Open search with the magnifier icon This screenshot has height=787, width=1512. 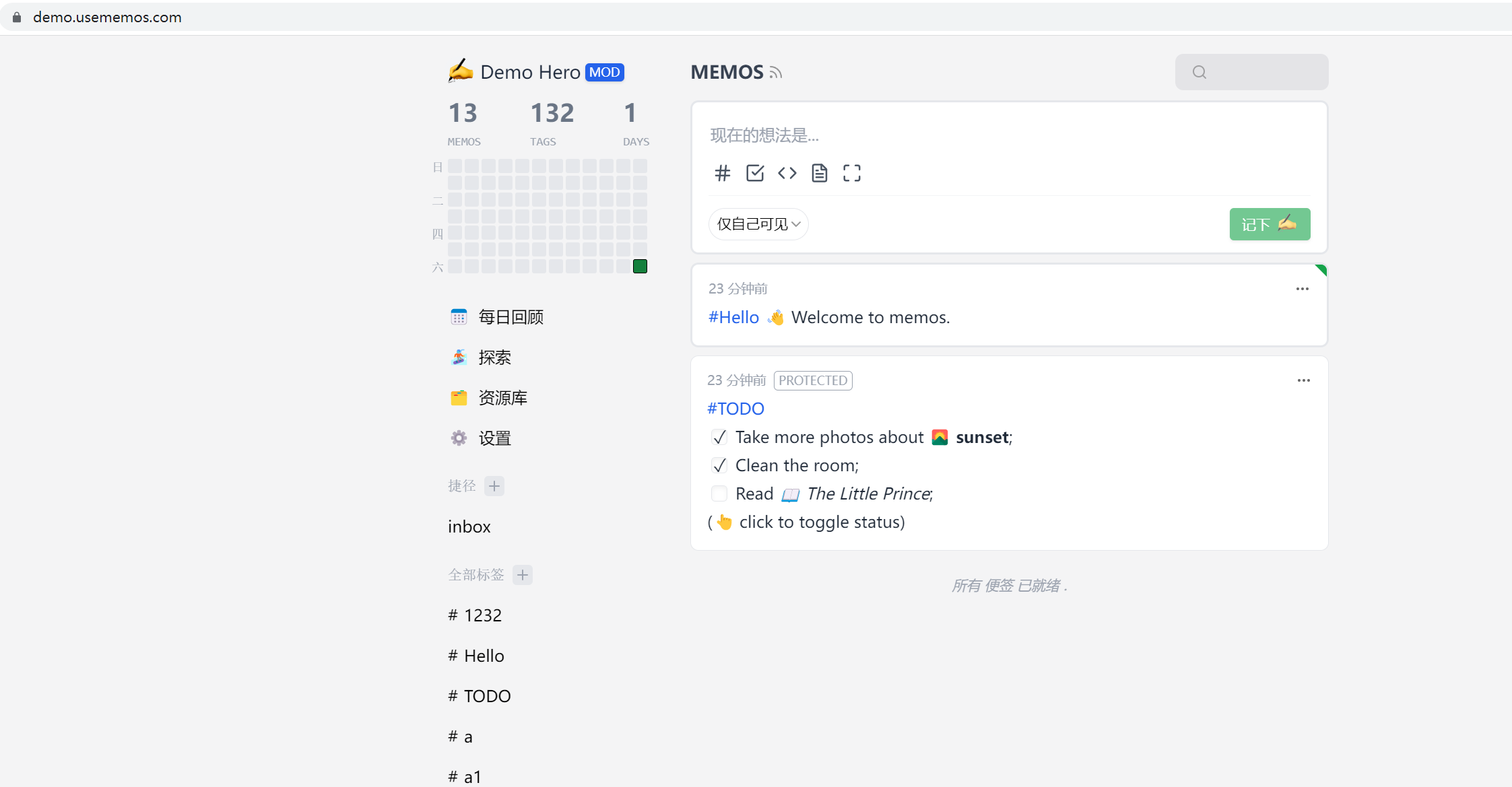tap(1199, 71)
